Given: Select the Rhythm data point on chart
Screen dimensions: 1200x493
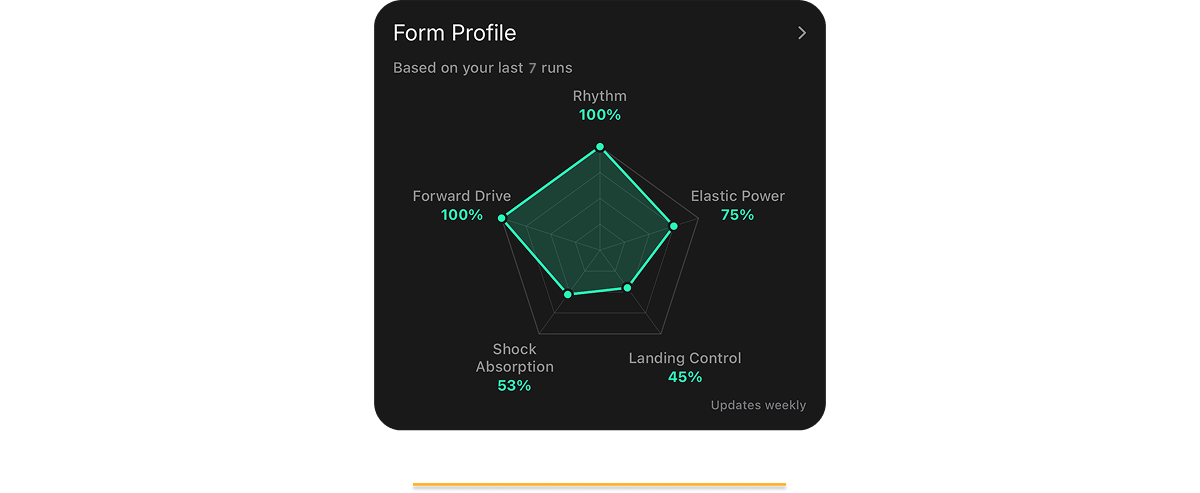Looking at the screenshot, I should [600, 147].
